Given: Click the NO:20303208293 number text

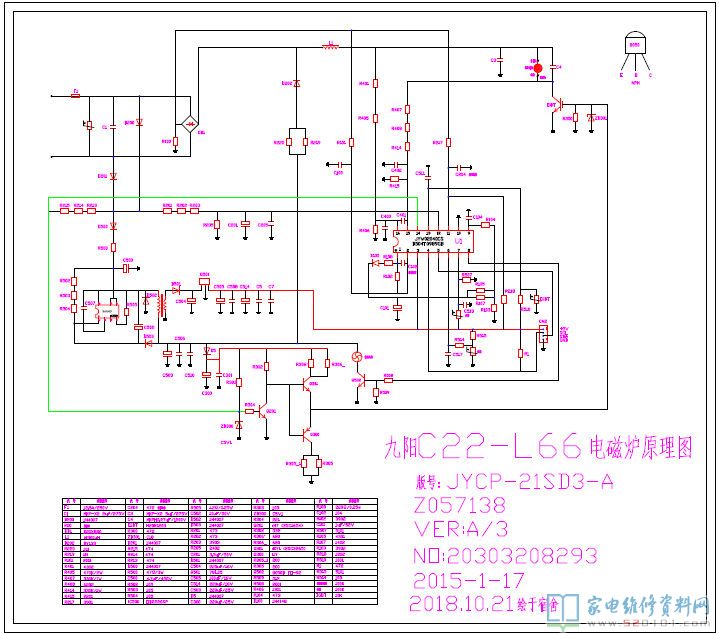Looking at the screenshot, I should point(505,556).
